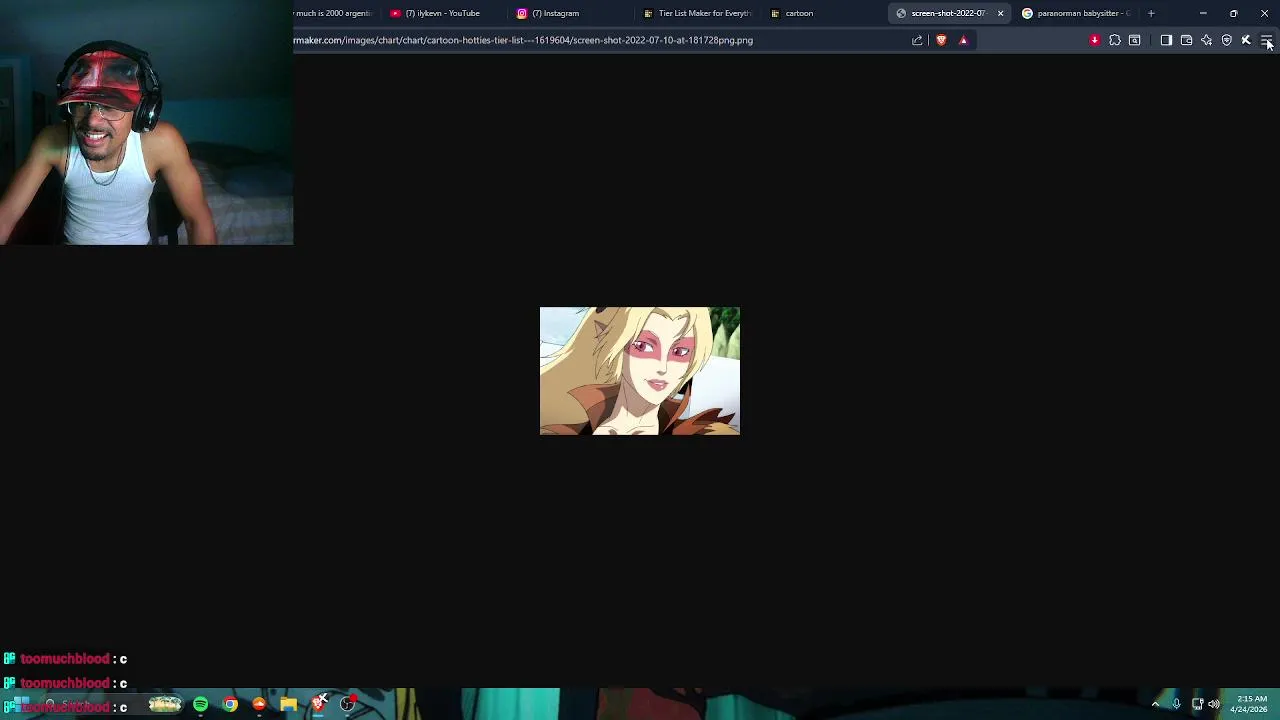
Task: Close the screen-shot-2022-07 tab
Action: tap(1000, 13)
